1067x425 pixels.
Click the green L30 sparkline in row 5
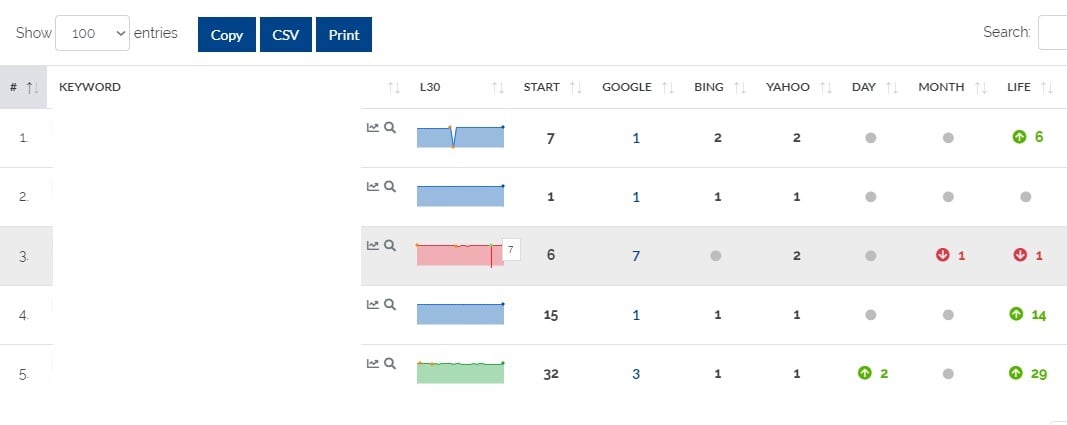point(460,373)
